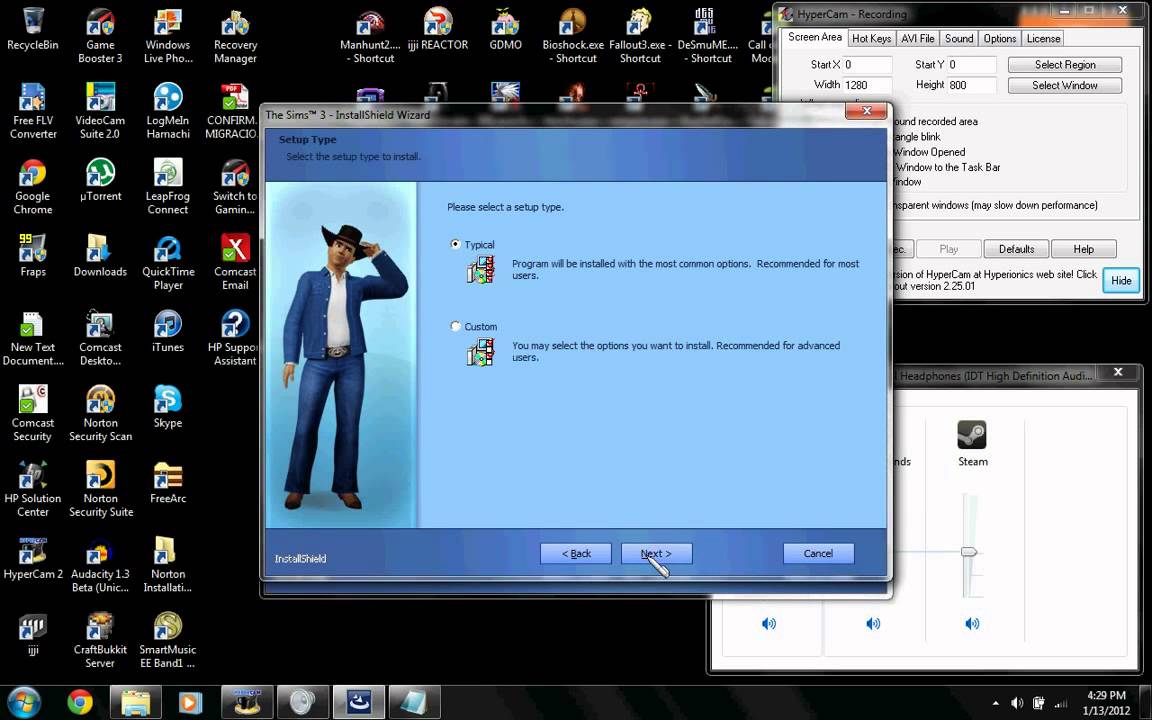This screenshot has height=720, width=1152.
Task: Select Free FLV Converter desktop icon
Action: (32, 111)
